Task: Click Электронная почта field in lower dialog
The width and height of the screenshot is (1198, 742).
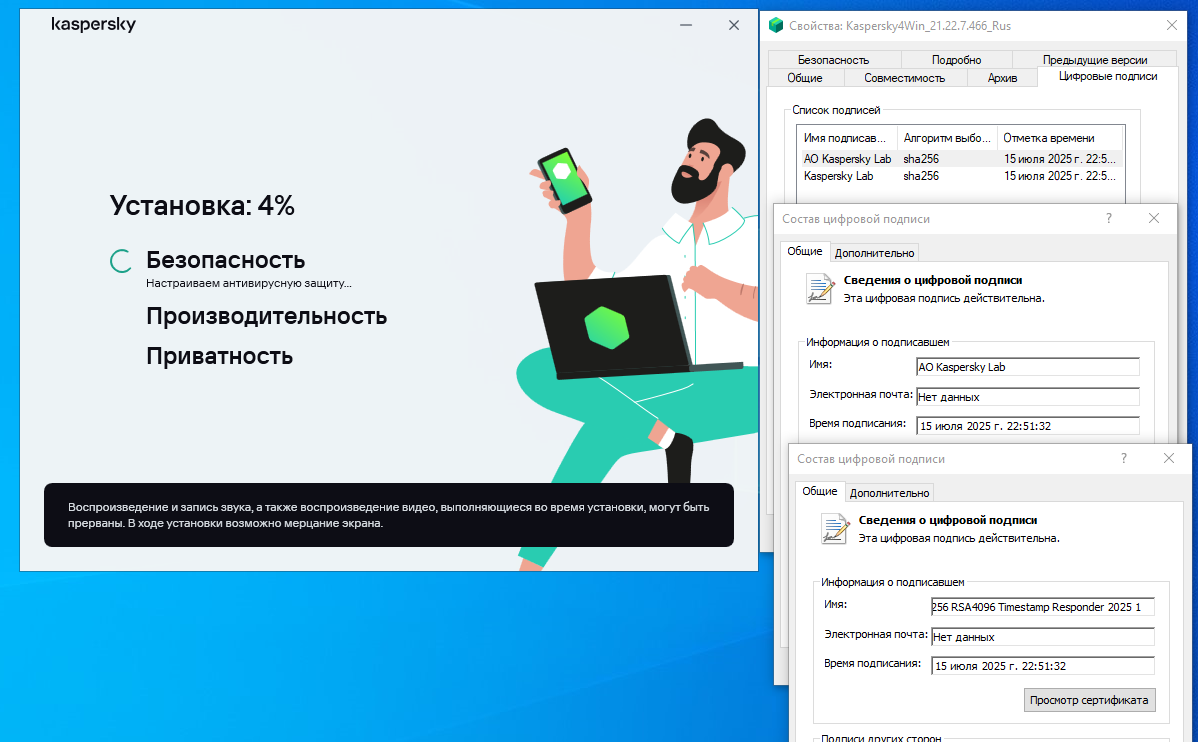Action: [x=1043, y=637]
